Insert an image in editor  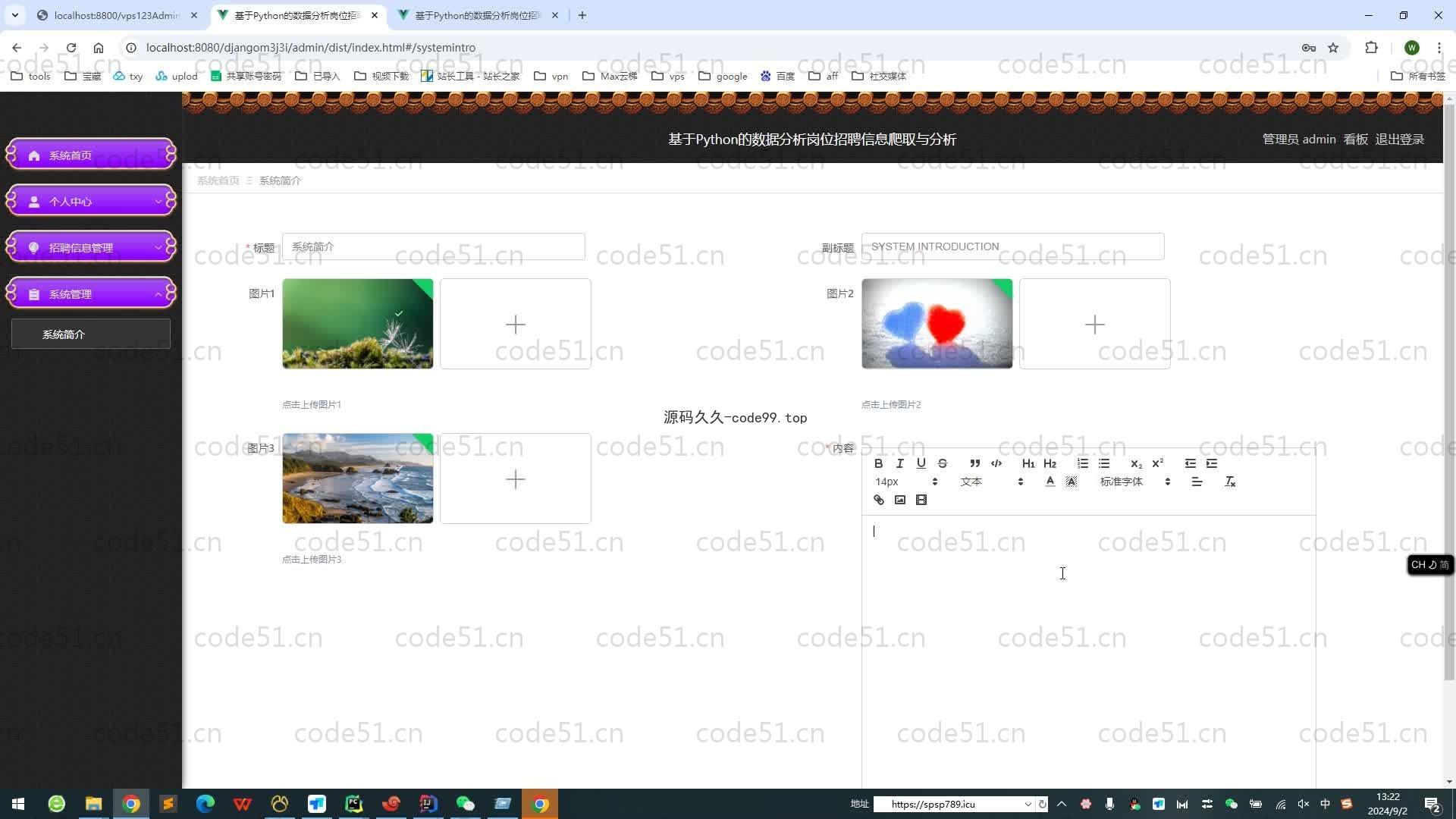tap(899, 500)
